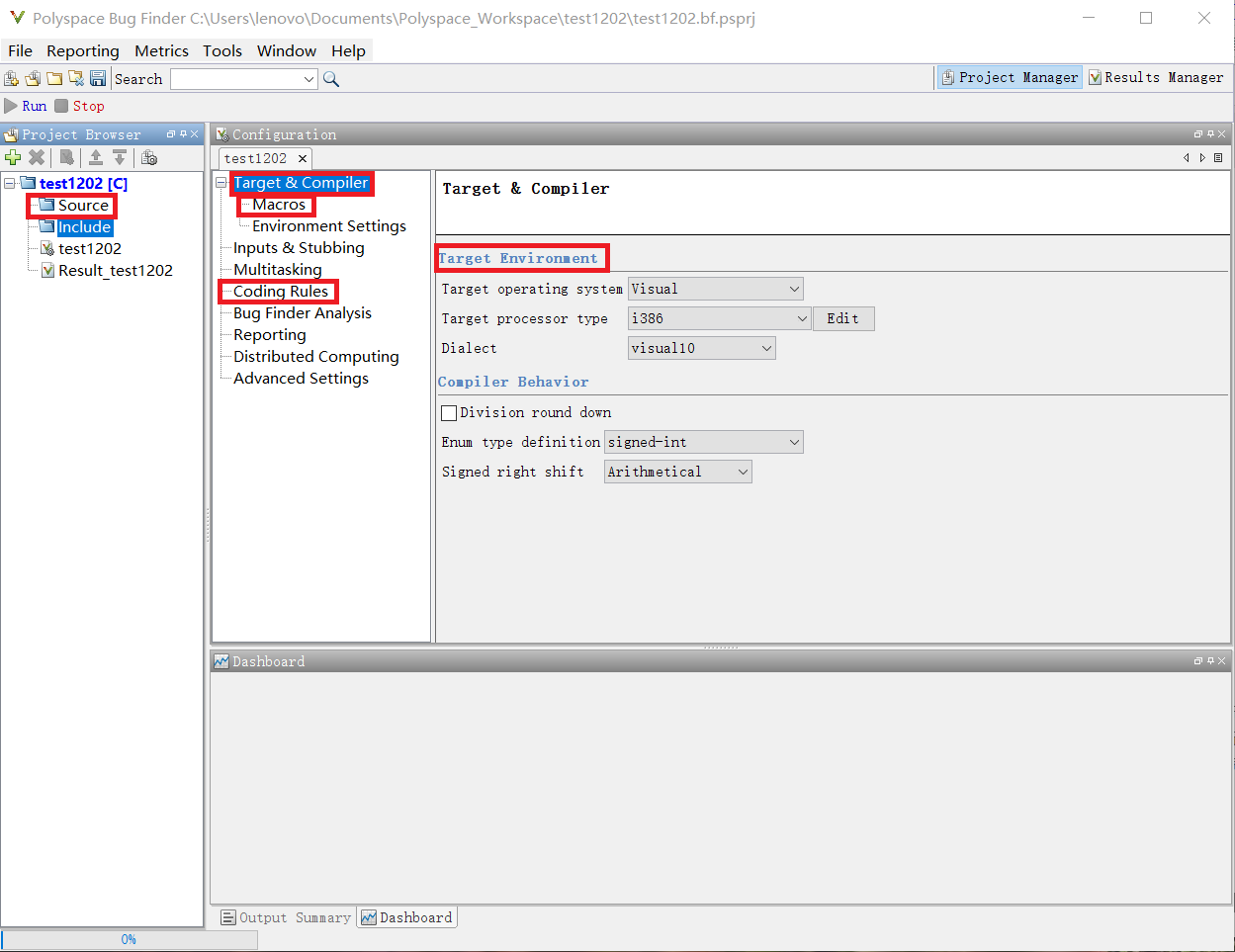This screenshot has width=1235, height=952.
Task: Click the green plus icon in Project Browser
Action: (x=13, y=157)
